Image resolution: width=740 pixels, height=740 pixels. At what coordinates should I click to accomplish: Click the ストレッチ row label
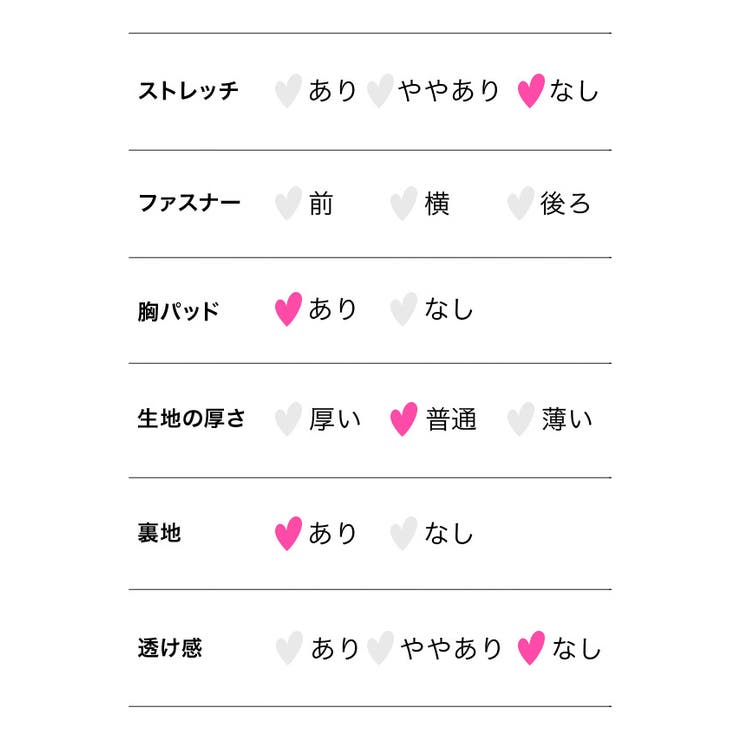(x=188, y=91)
